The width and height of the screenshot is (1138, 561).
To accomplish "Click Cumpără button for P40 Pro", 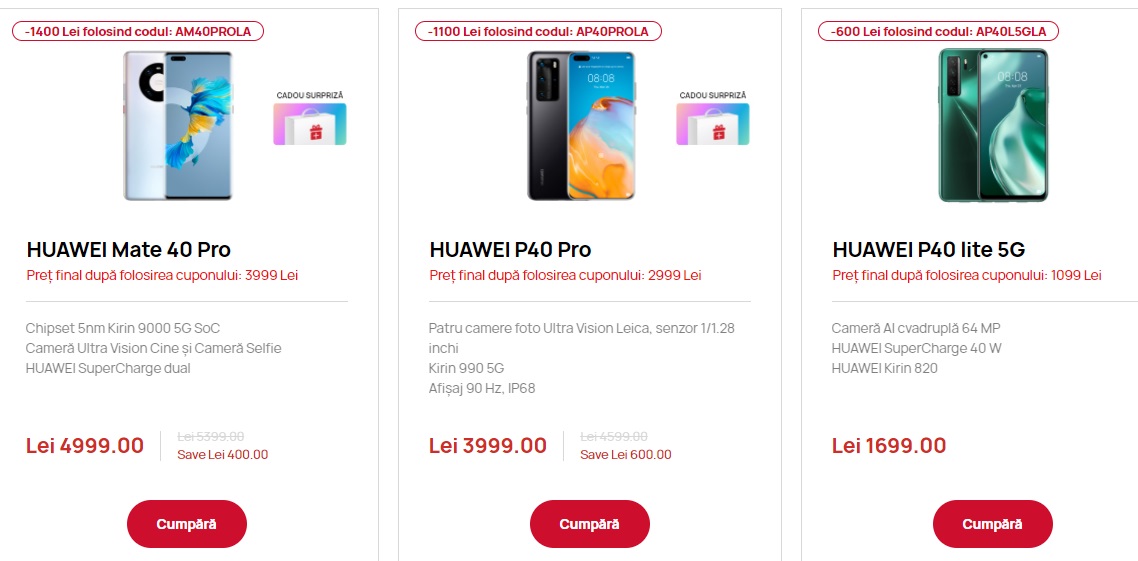I will [589, 524].
